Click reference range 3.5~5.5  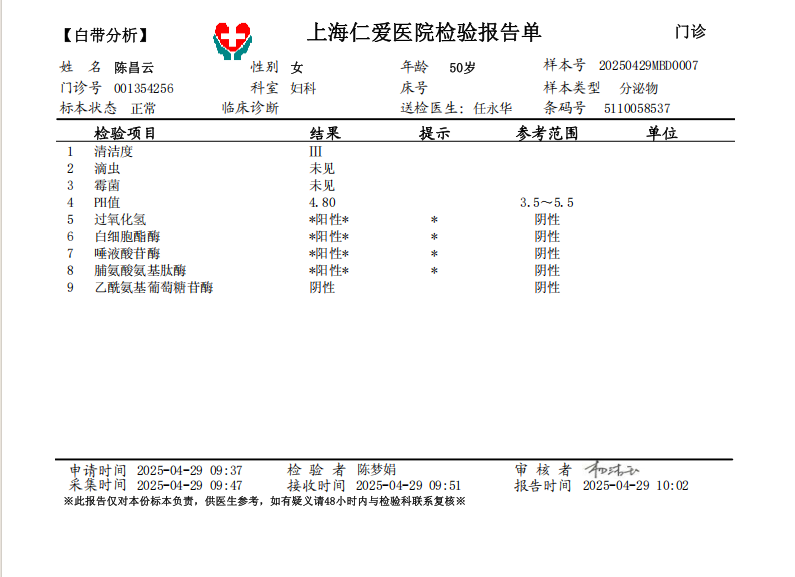tap(547, 202)
